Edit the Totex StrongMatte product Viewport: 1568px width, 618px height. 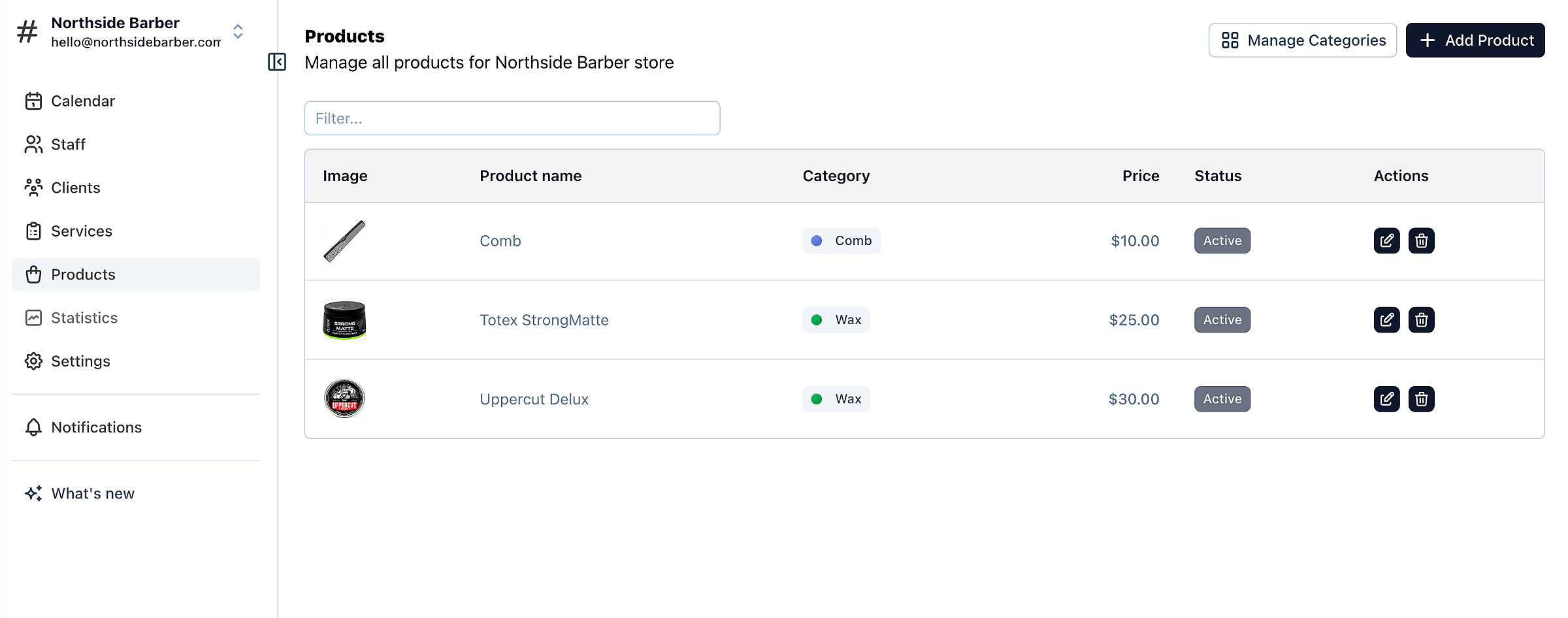[x=1386, y=320]
